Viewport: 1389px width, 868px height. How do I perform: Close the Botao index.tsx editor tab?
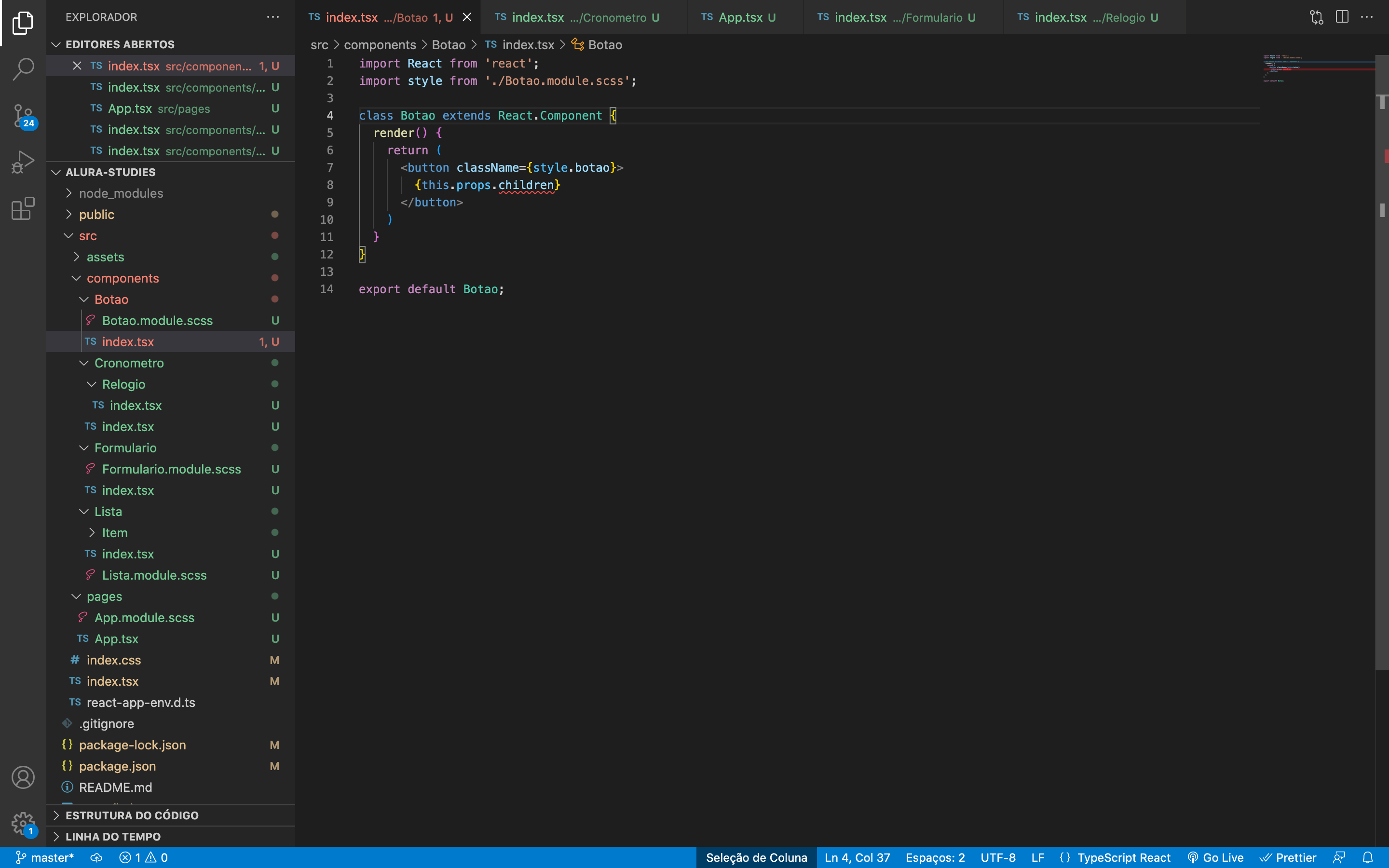pyautogui.click(x=467, y=17)
